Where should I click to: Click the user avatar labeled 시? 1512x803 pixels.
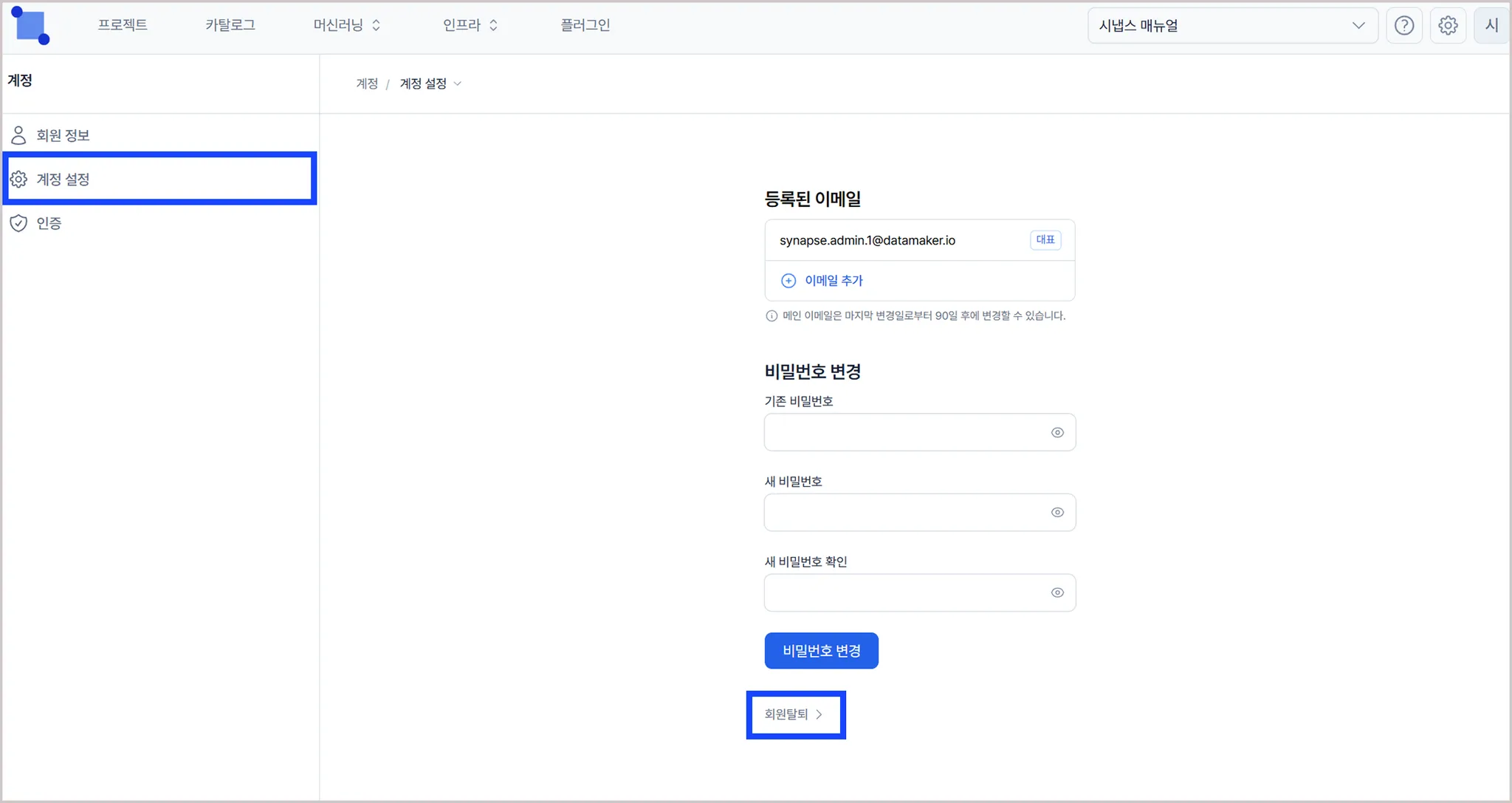coord(1491,26)
